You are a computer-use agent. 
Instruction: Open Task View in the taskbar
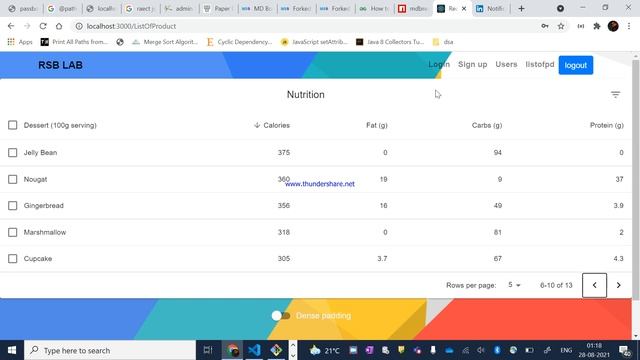coord(208,350)
